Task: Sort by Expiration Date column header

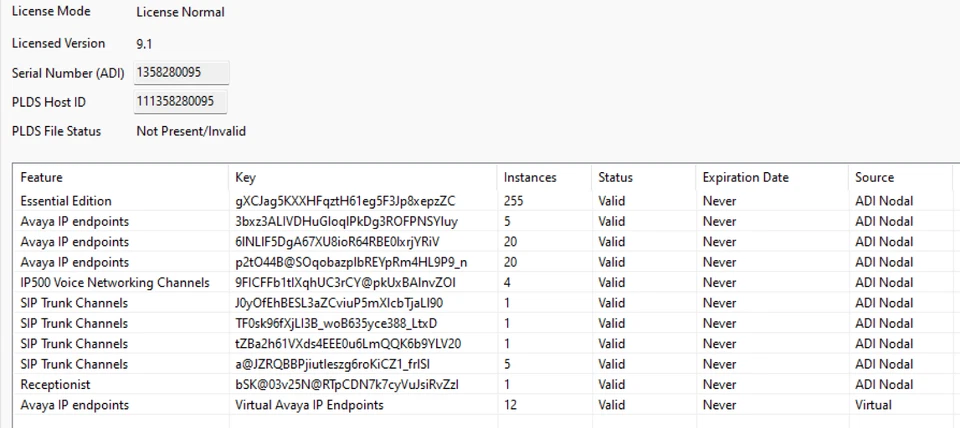Action: [x=745, y=178]
